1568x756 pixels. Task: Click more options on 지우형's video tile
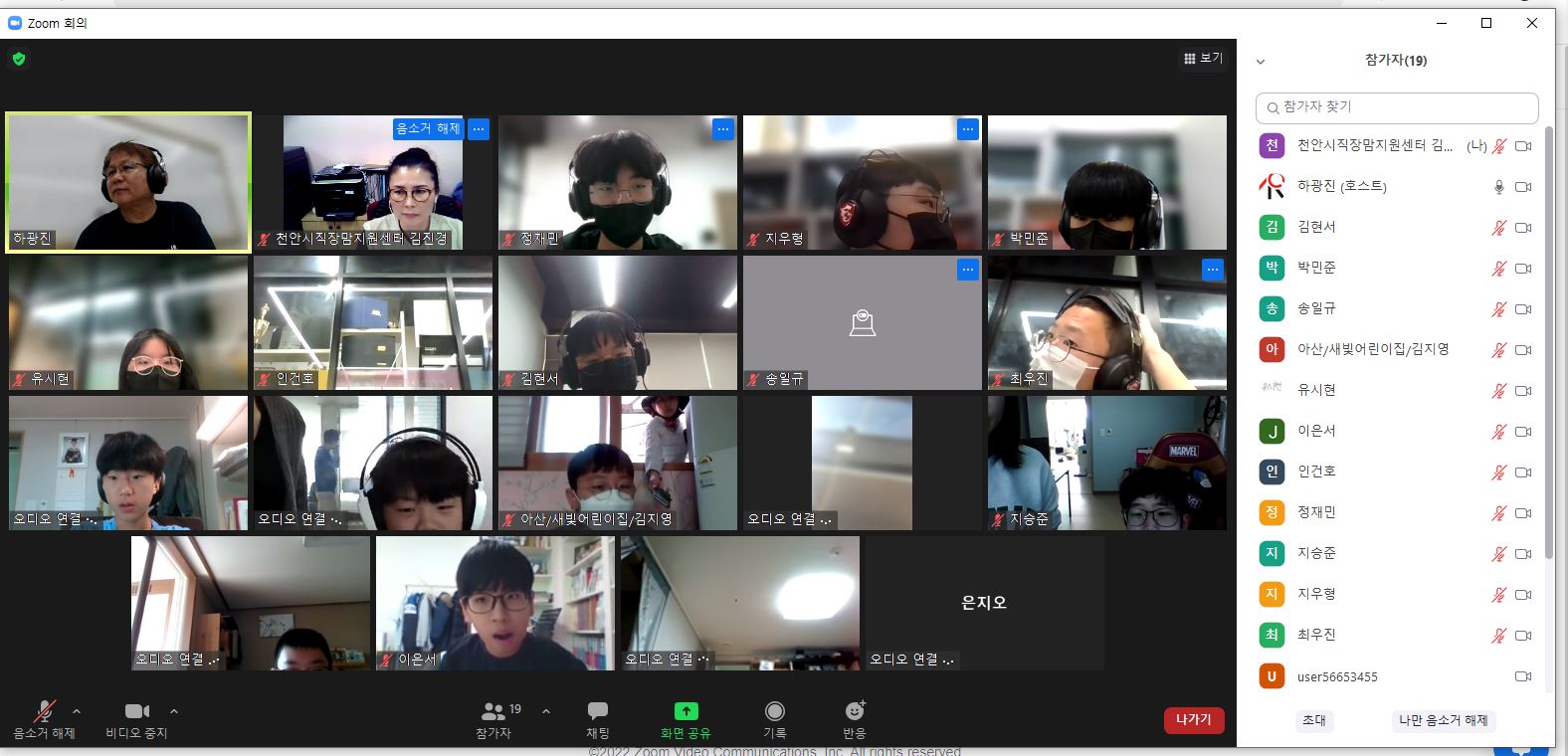[x=967, y=129]
